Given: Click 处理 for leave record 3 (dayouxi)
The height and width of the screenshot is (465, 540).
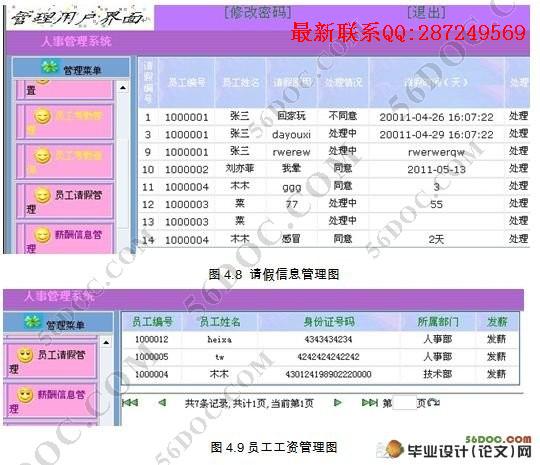Looking at the screenshot, I should click(518, 133).
